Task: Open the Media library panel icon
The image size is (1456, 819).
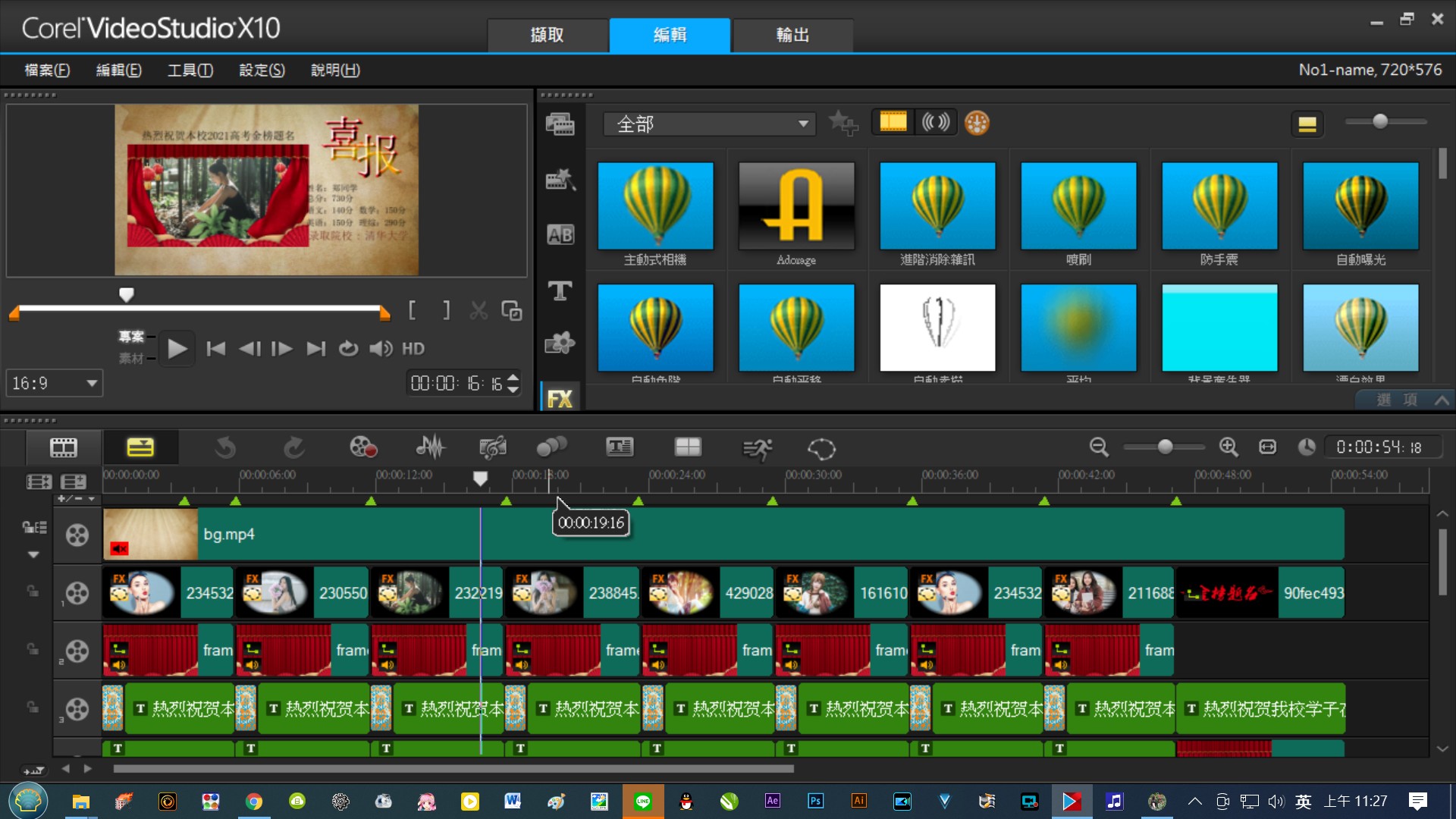Action: pyautogui.click(x=560, y=124)
